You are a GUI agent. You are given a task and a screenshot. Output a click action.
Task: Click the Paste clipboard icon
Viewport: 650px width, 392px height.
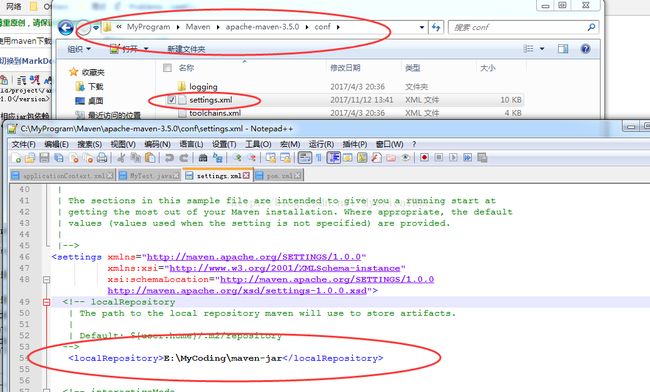pos(150,158)
